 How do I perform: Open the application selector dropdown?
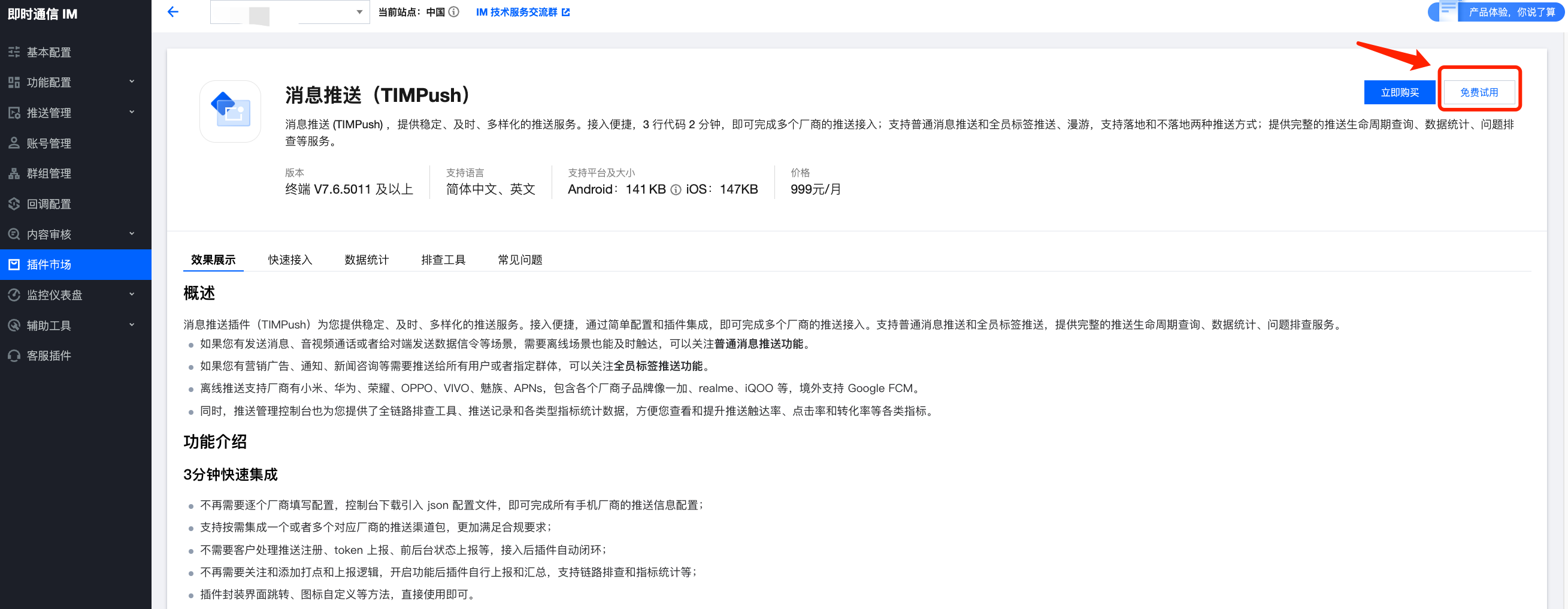(x=290, y=11)
